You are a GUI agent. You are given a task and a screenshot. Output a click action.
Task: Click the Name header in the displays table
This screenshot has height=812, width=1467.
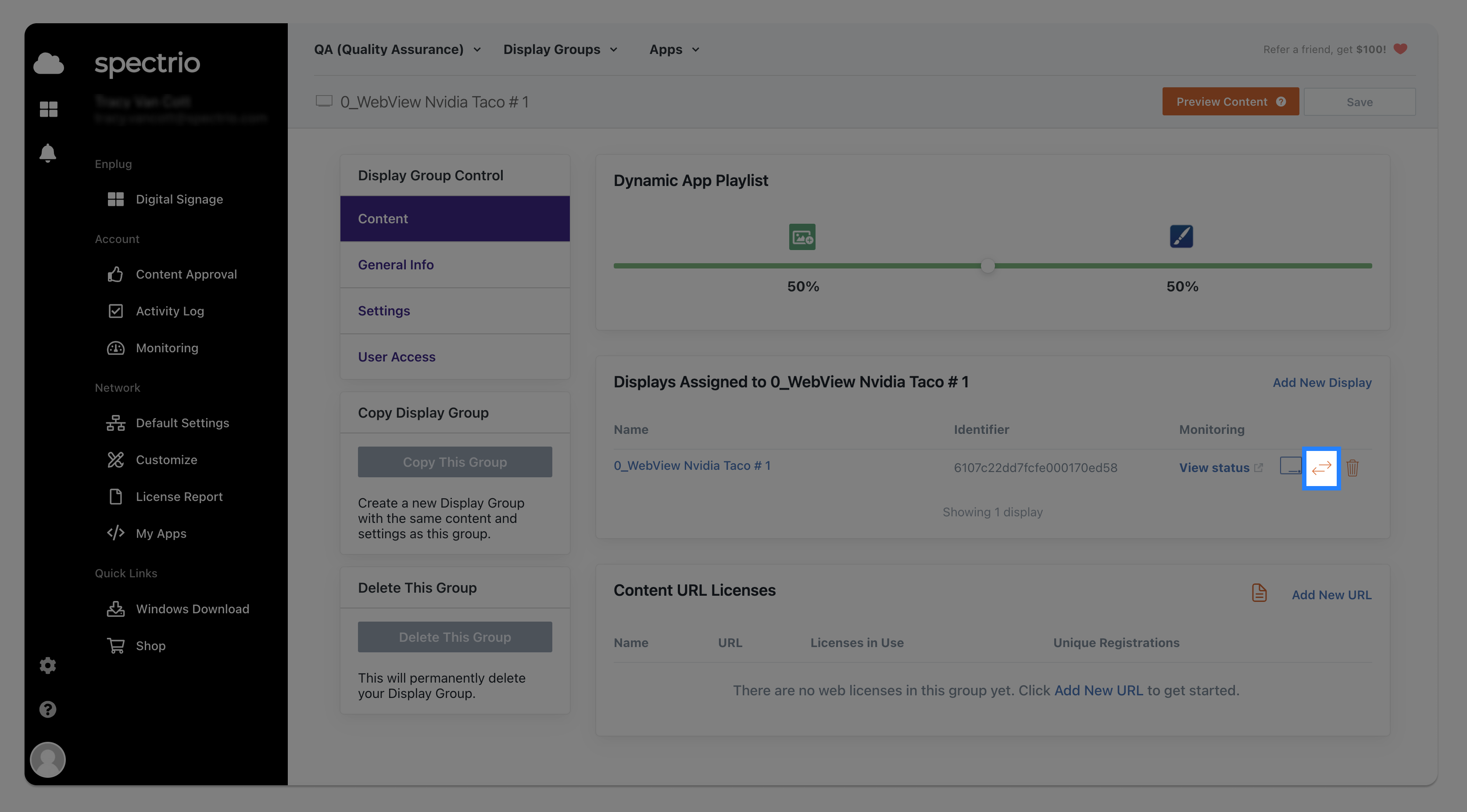(630, 430)
